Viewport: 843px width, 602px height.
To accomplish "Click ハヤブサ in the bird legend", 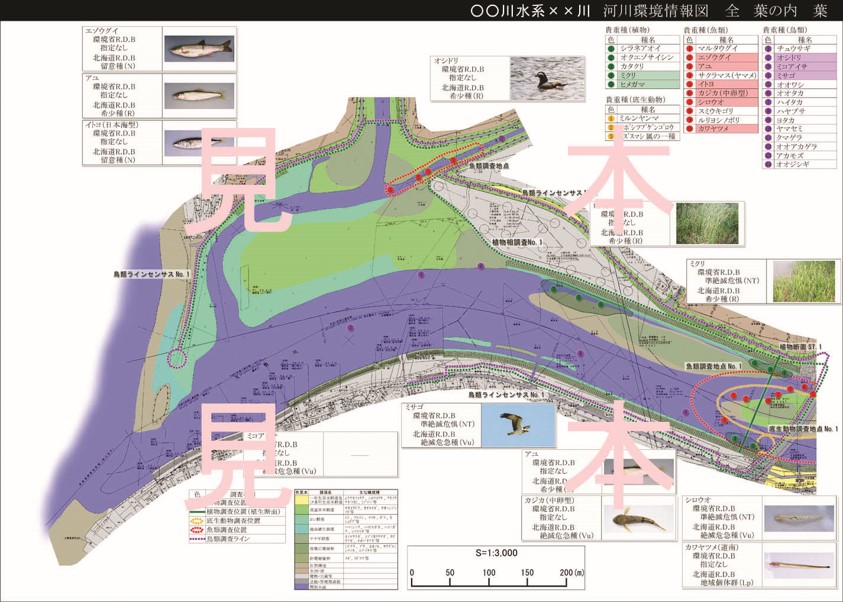I will (790, 111).
